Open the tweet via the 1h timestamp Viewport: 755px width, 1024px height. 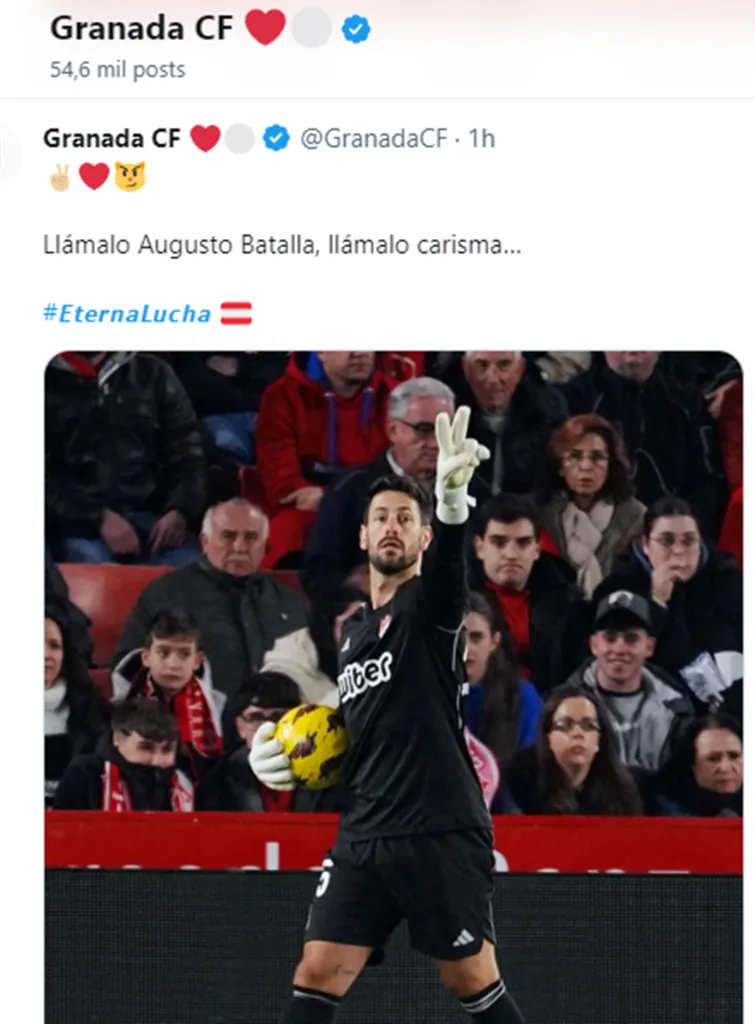click(482, 138)
